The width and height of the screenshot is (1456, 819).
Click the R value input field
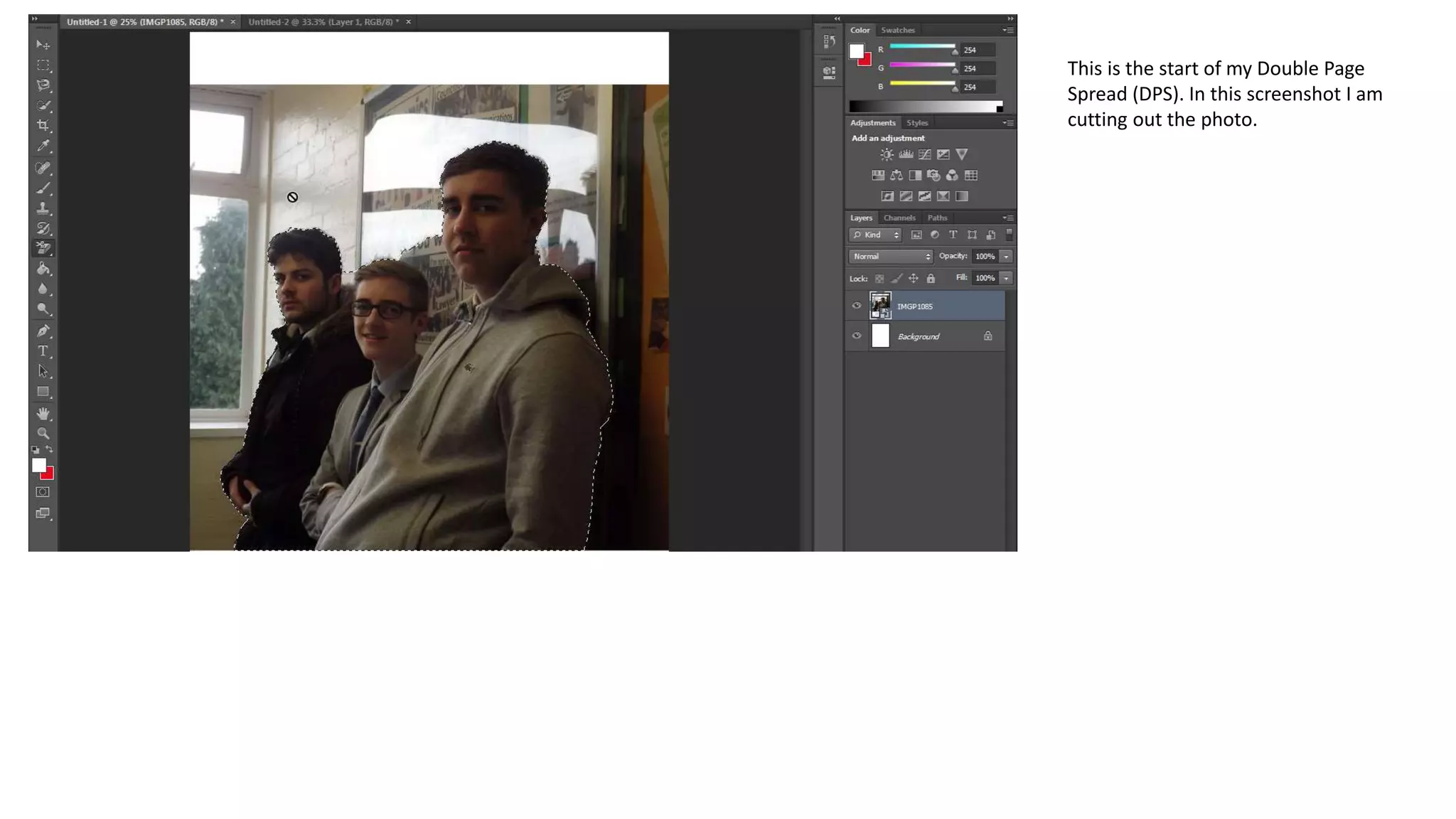pyautogui.click(x=978, y=50)
